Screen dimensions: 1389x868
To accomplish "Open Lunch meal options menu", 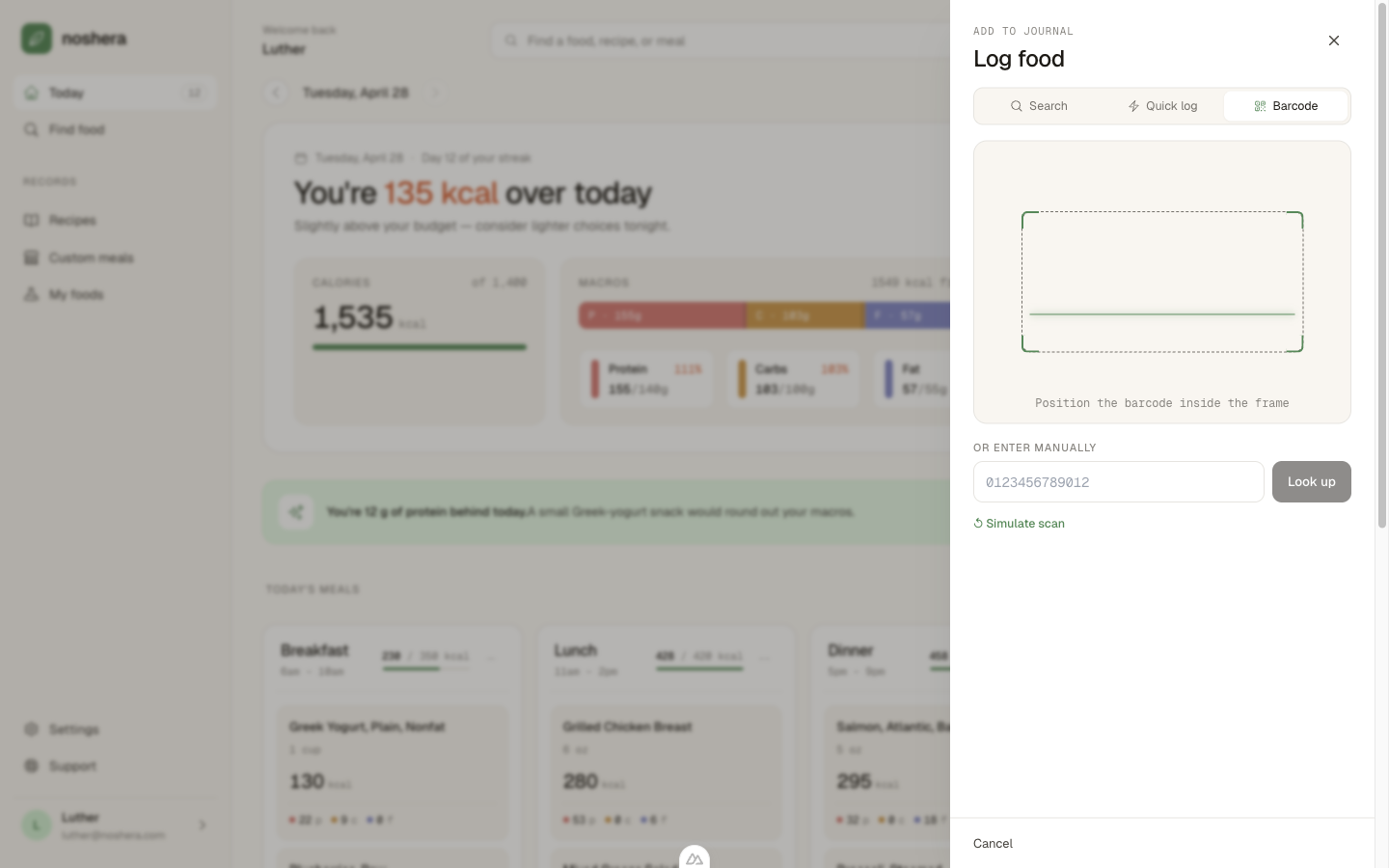I will (x=765, y=659).
